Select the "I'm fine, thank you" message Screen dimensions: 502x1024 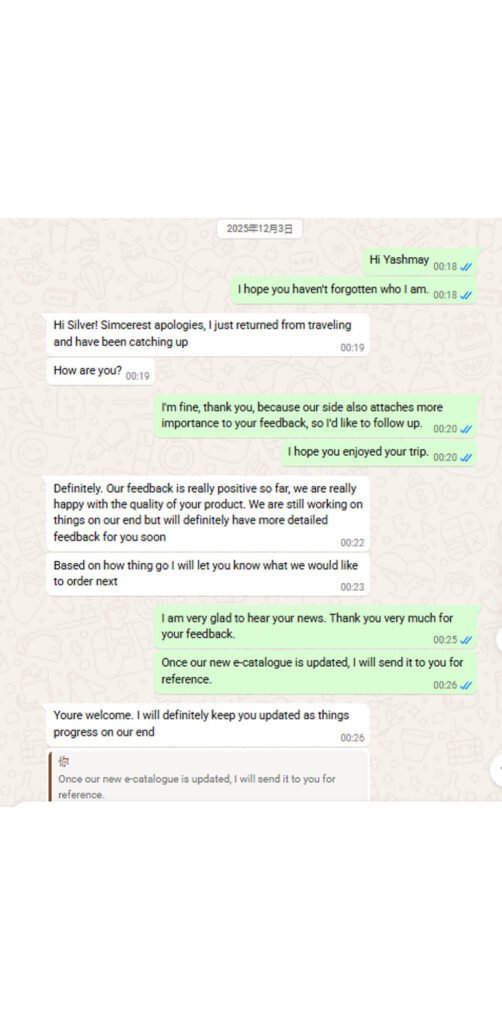(317, 416)
